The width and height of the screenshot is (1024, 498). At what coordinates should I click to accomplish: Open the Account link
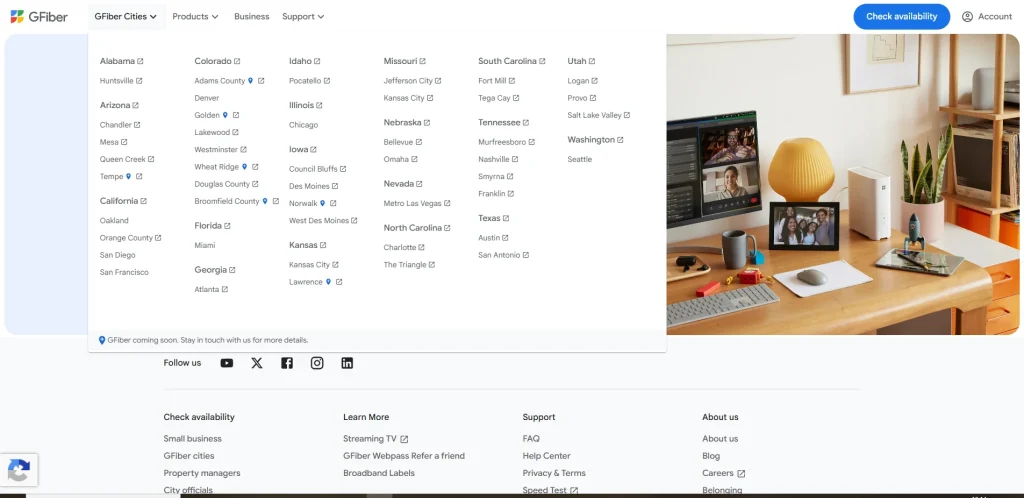point(987,16)
